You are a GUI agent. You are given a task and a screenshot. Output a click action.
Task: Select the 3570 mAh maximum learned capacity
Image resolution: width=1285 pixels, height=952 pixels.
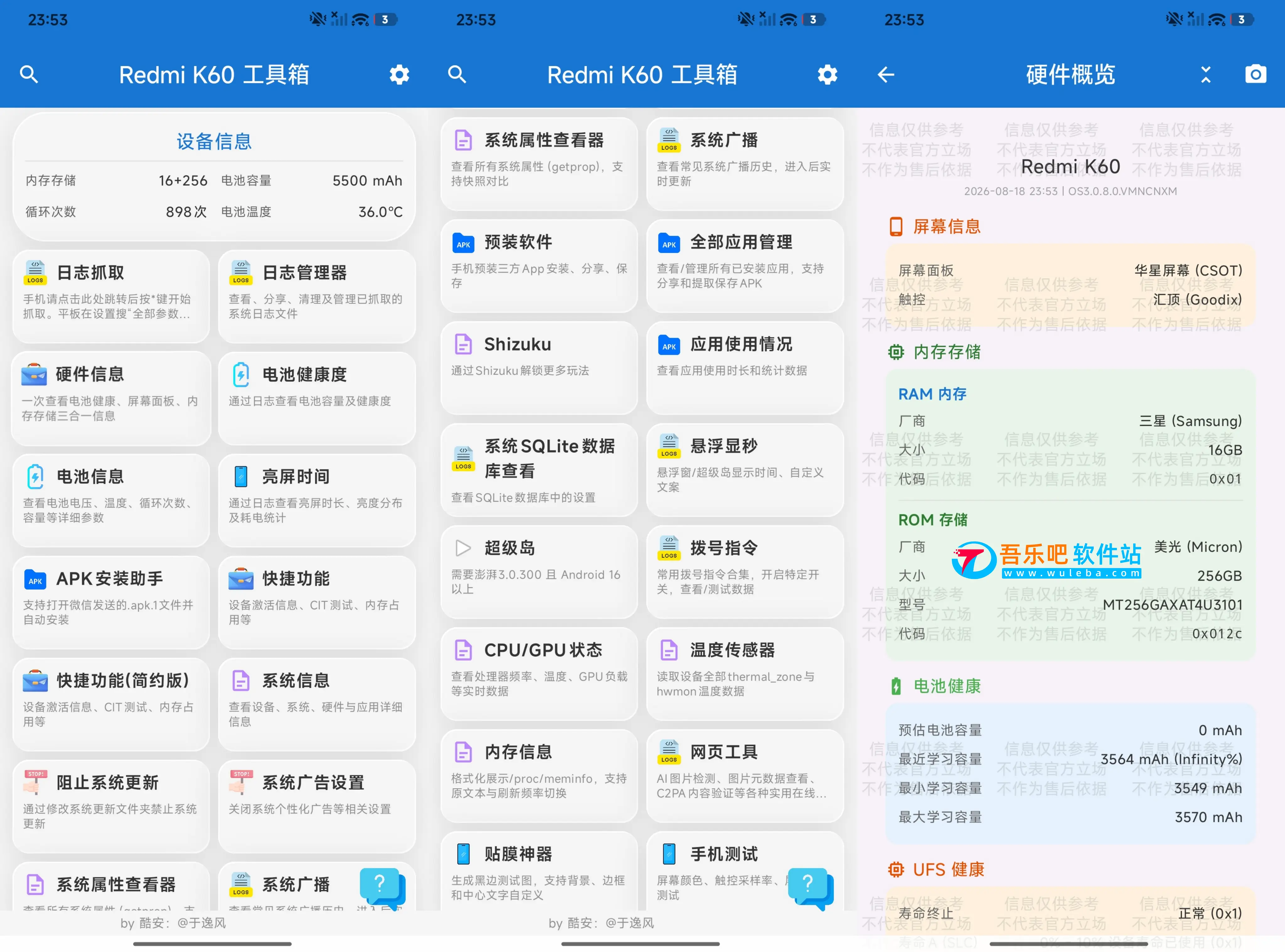tap(1208, 817)
